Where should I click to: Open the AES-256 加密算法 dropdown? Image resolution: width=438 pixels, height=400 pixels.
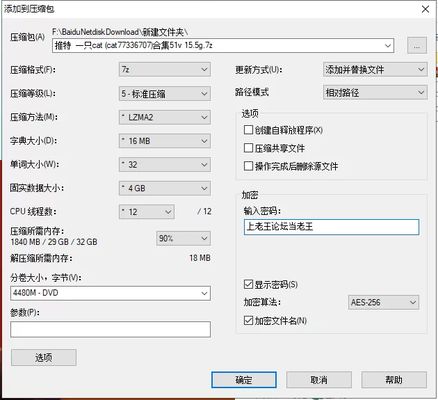point(383,302)
